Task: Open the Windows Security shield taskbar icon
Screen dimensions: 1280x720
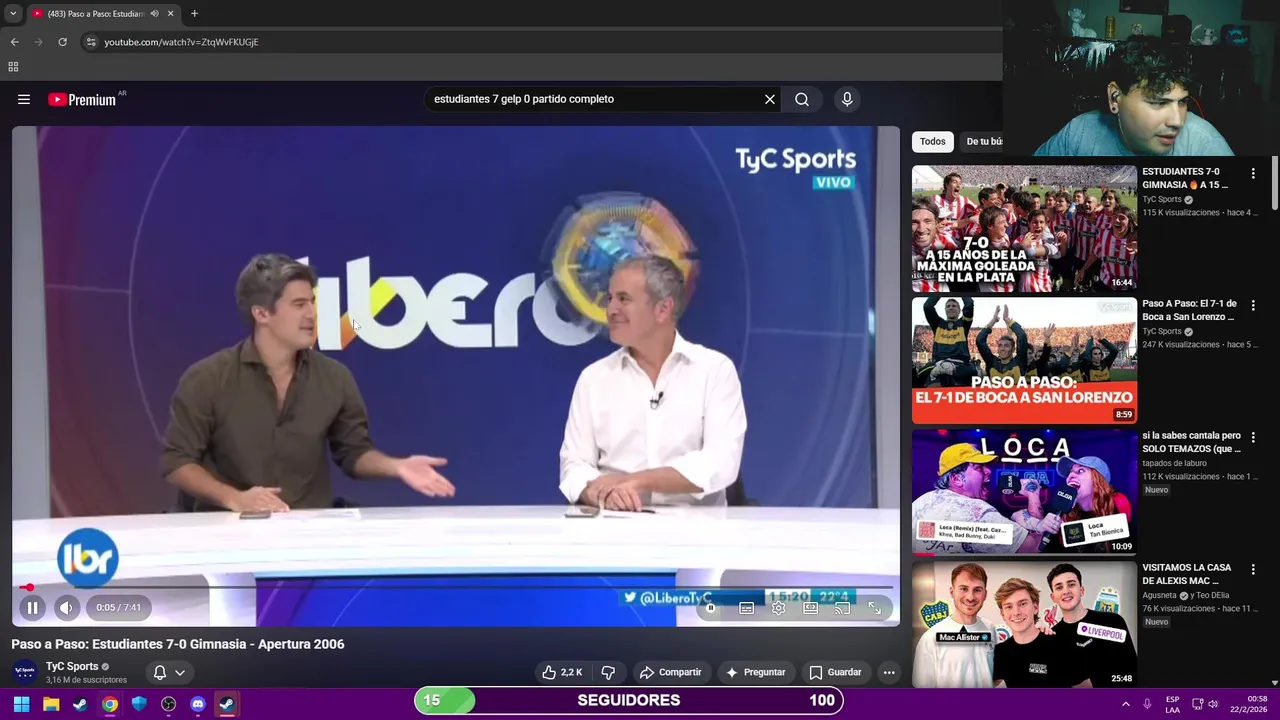Action: tap(139, 704)
